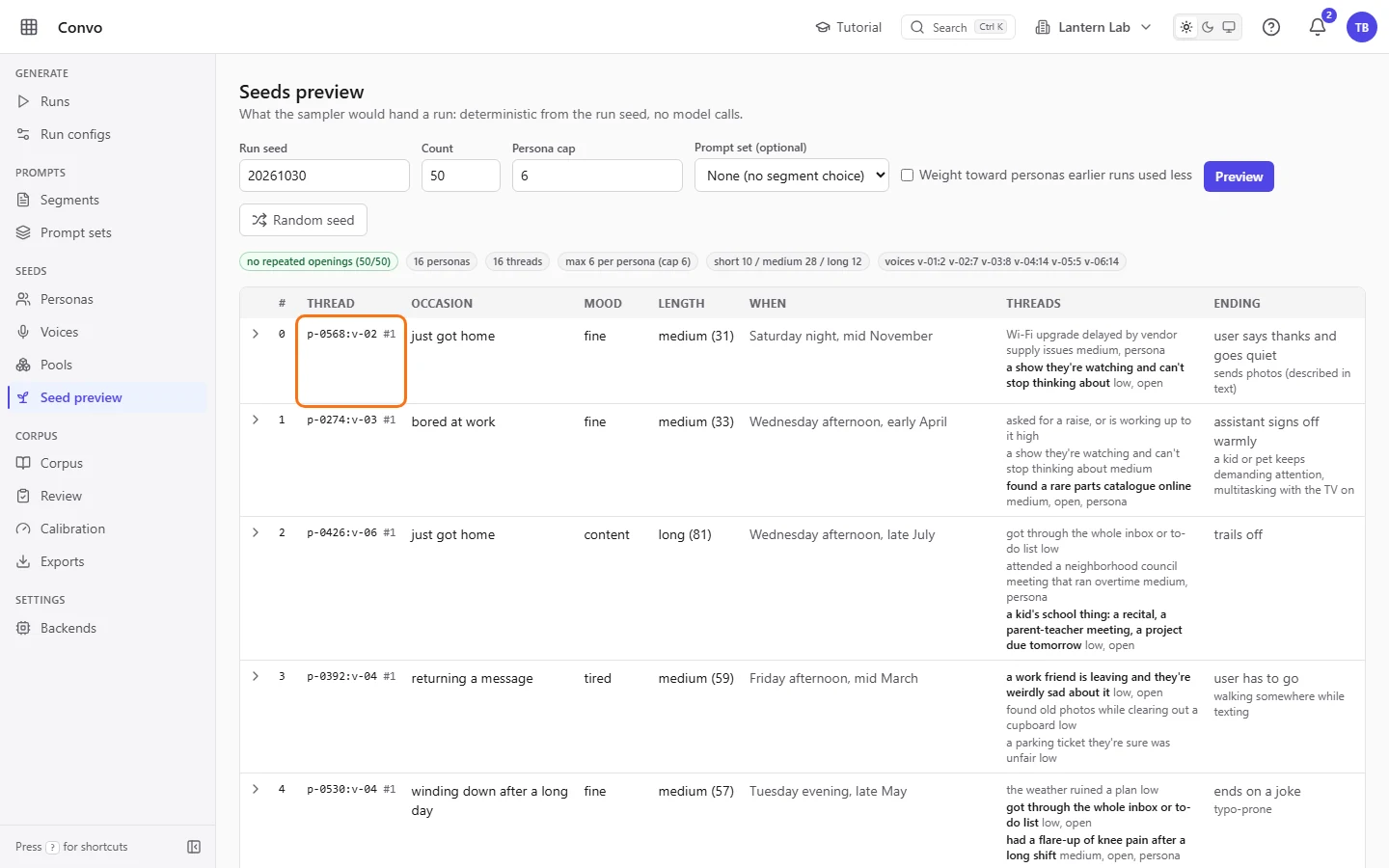Click the '16 personas' badge

coord(442,261)
